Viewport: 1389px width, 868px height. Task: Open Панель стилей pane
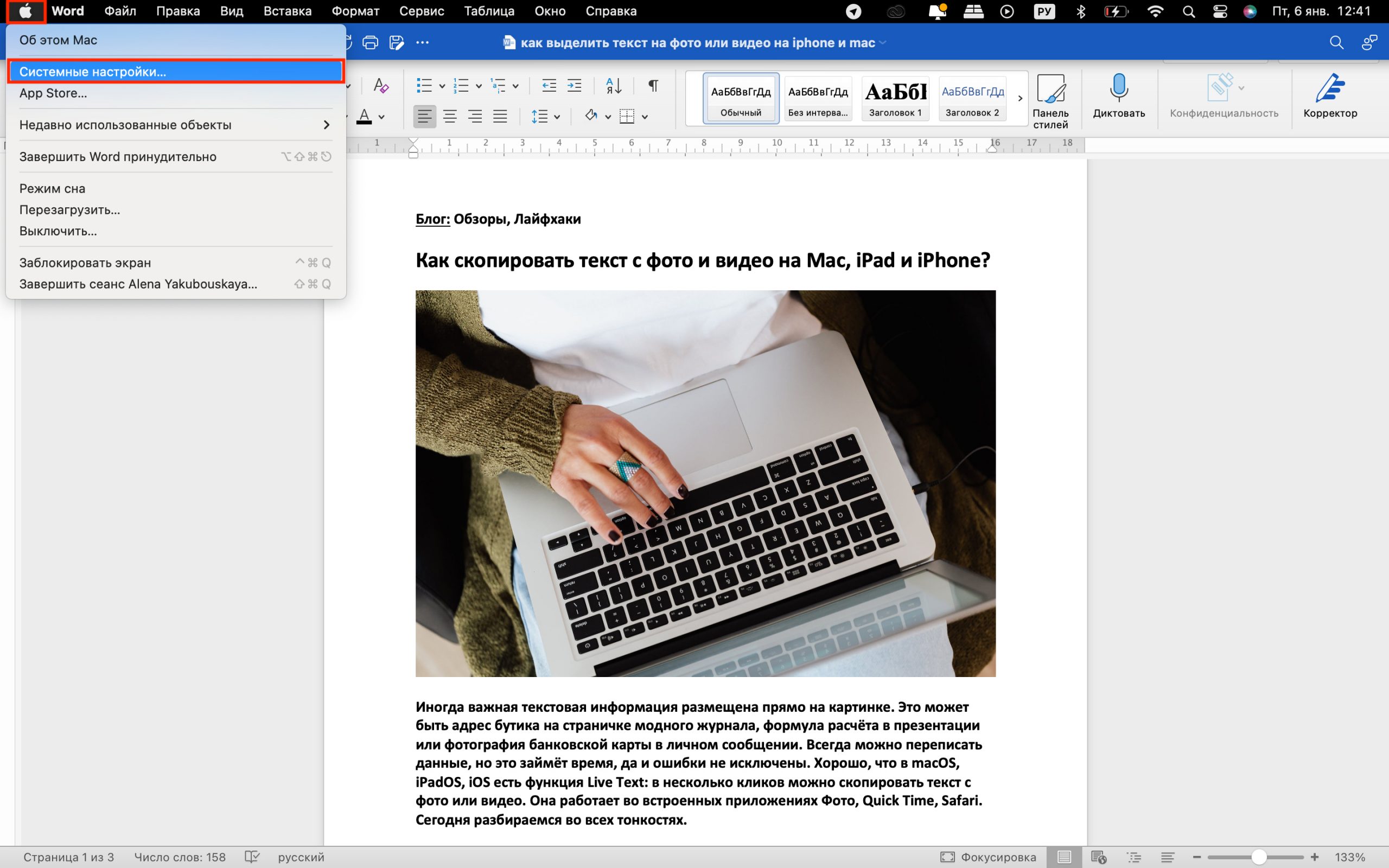pyautogui.click(x=1050, y=101)
